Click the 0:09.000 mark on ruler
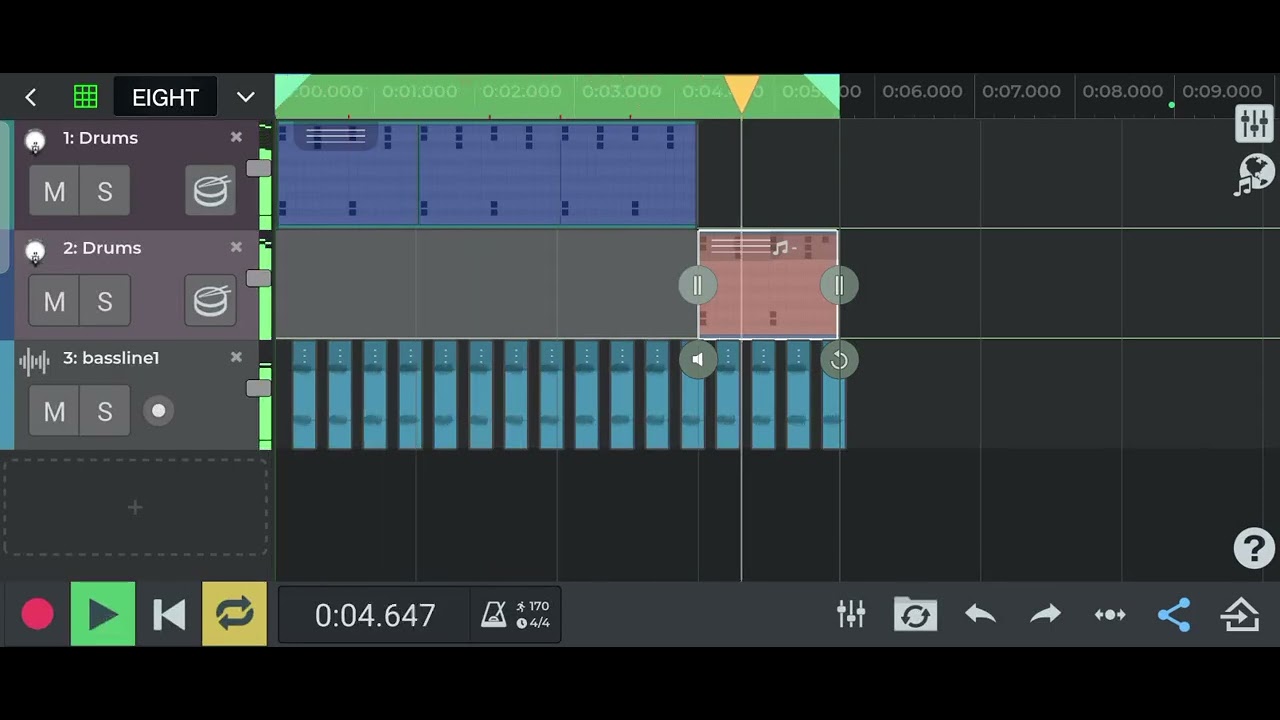 (x=1222, y=91)
